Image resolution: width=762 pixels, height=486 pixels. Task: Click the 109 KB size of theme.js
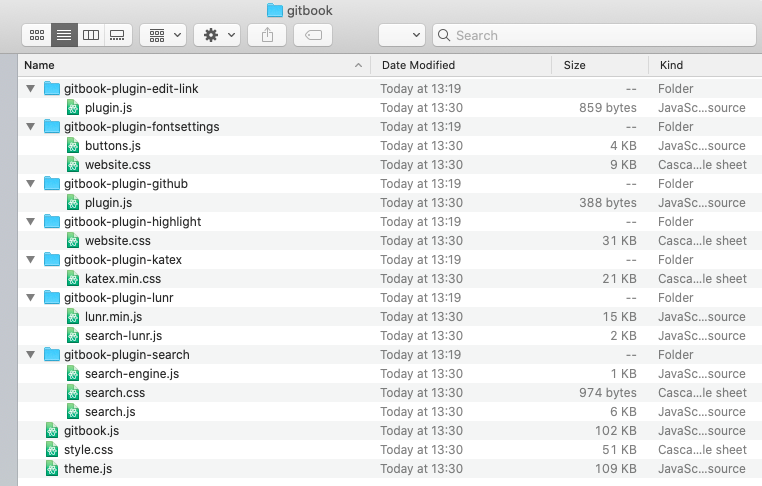click(x=616, y=469)
